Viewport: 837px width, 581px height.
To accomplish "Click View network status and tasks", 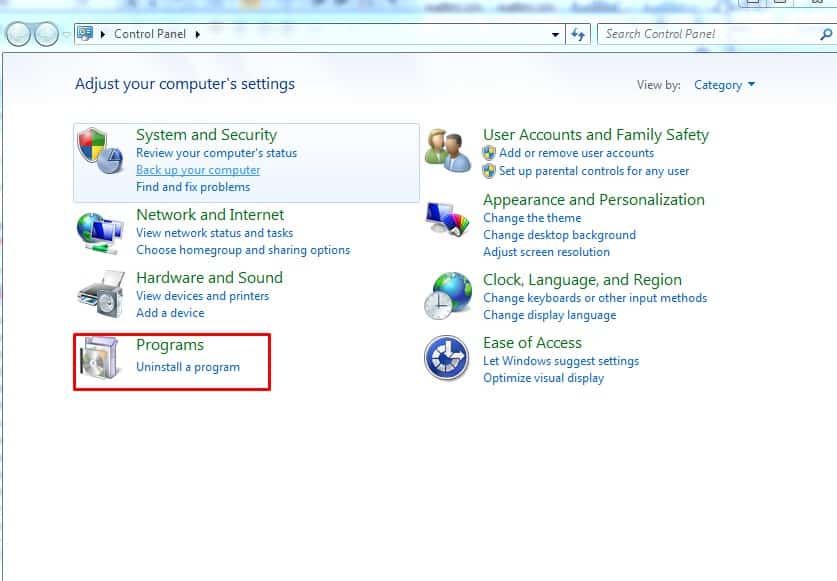I will click(x=214, y=233).
